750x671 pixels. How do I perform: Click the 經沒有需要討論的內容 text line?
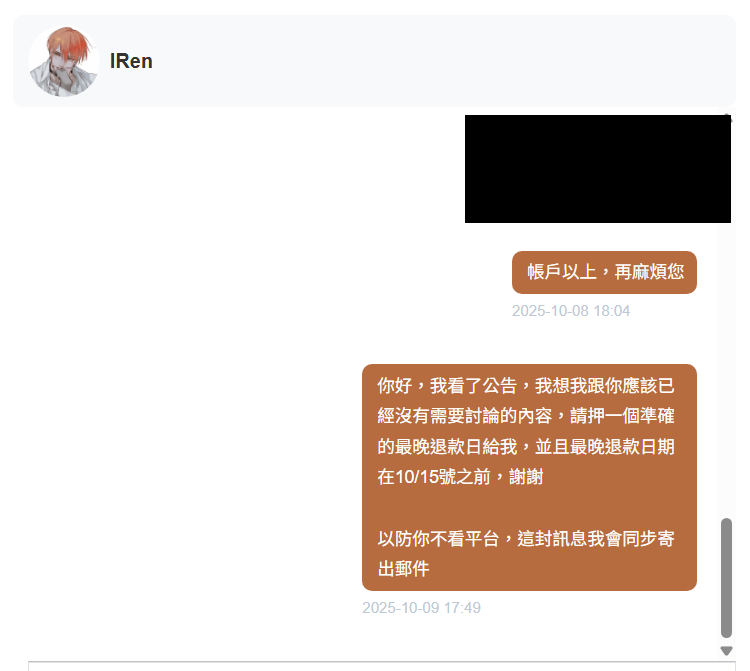526,416
